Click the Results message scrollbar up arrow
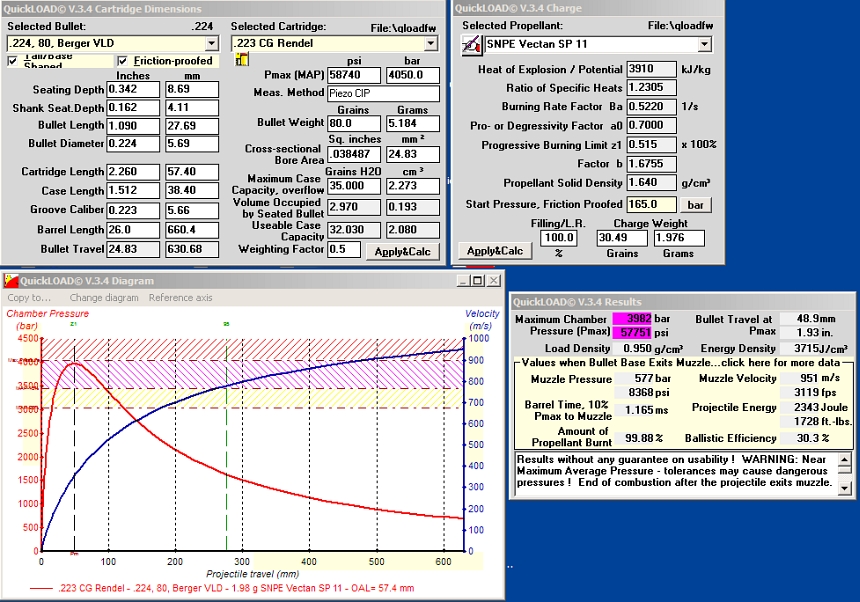 (x=845, y=459)
